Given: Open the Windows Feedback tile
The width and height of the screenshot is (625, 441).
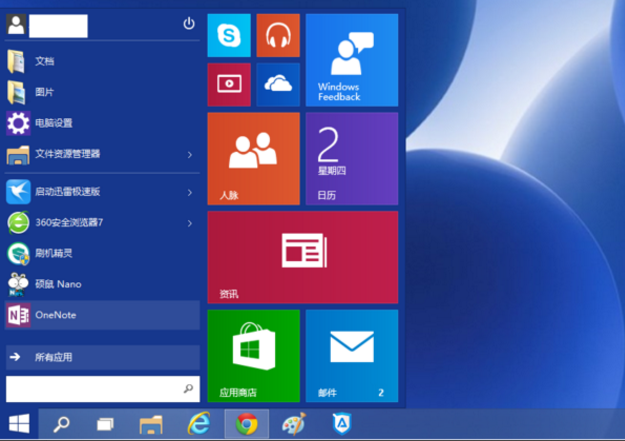Looking at the screenshot, I should click(x=351, y=60).
